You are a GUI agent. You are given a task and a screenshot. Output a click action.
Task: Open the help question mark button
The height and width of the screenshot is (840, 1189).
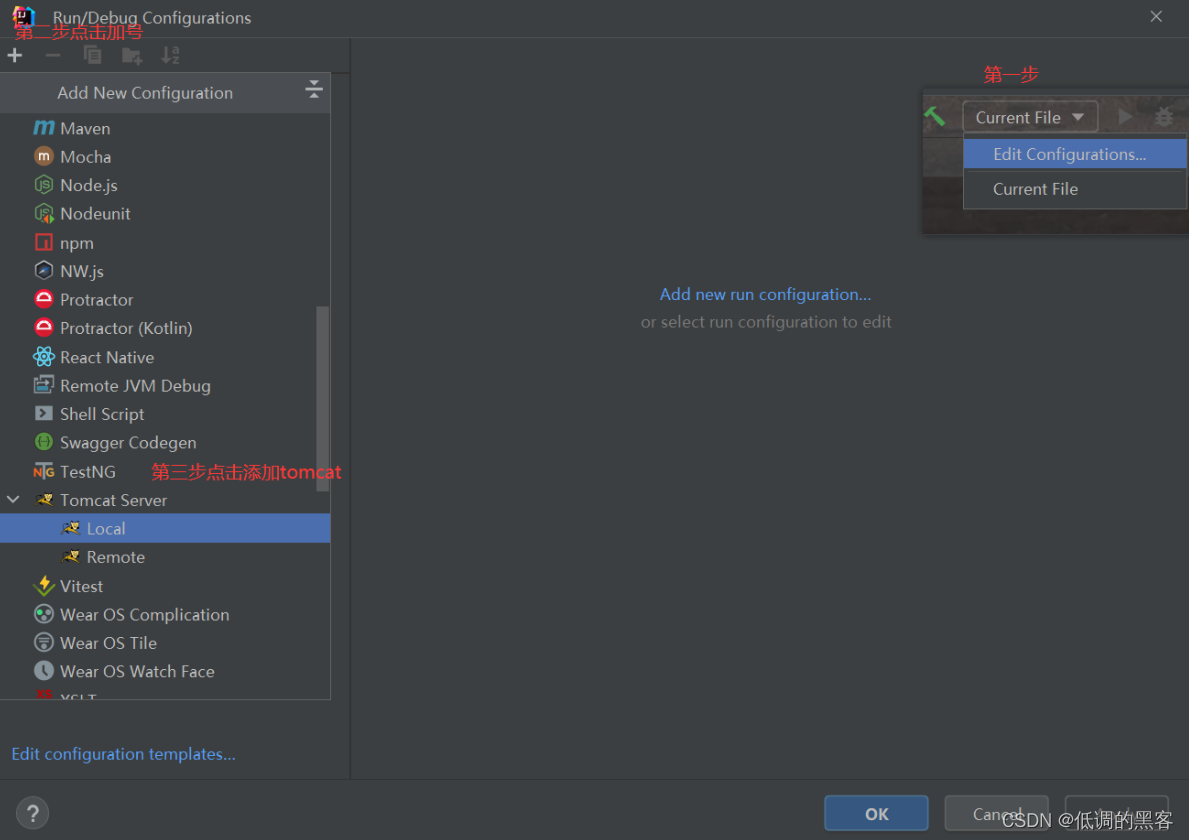tap(33, 813)
